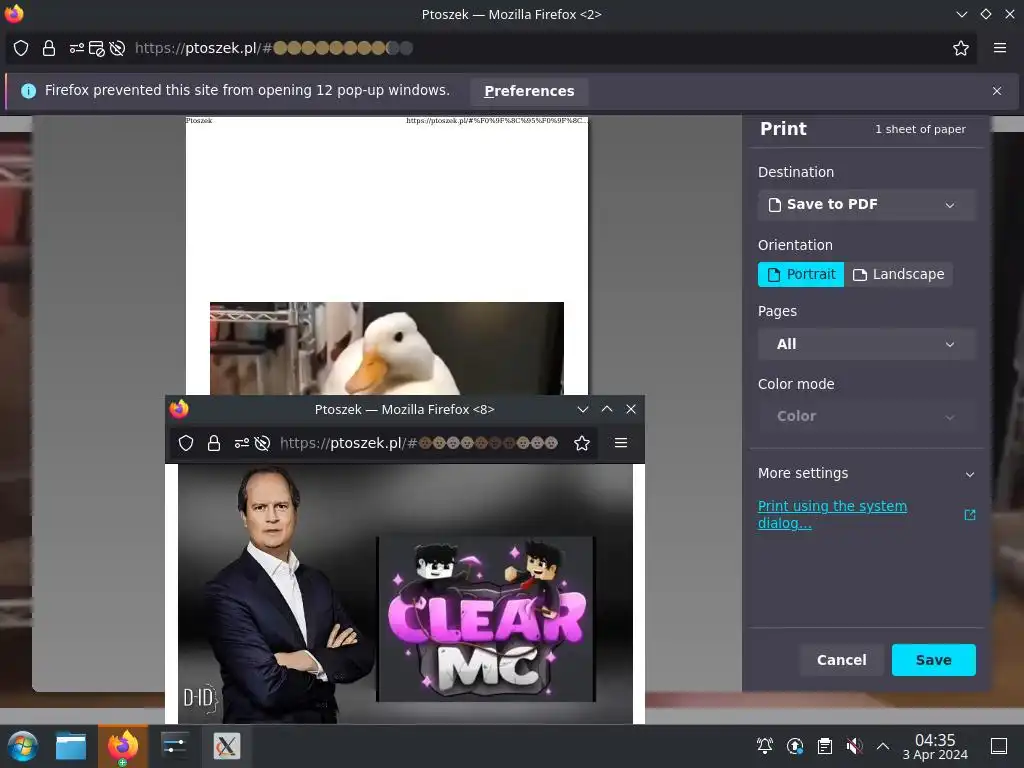Image resolution: width=1024 pixels, height=768 pixels.
Task: Click the tracking shield in Firefox <8> window
Action: click(186, 443)
